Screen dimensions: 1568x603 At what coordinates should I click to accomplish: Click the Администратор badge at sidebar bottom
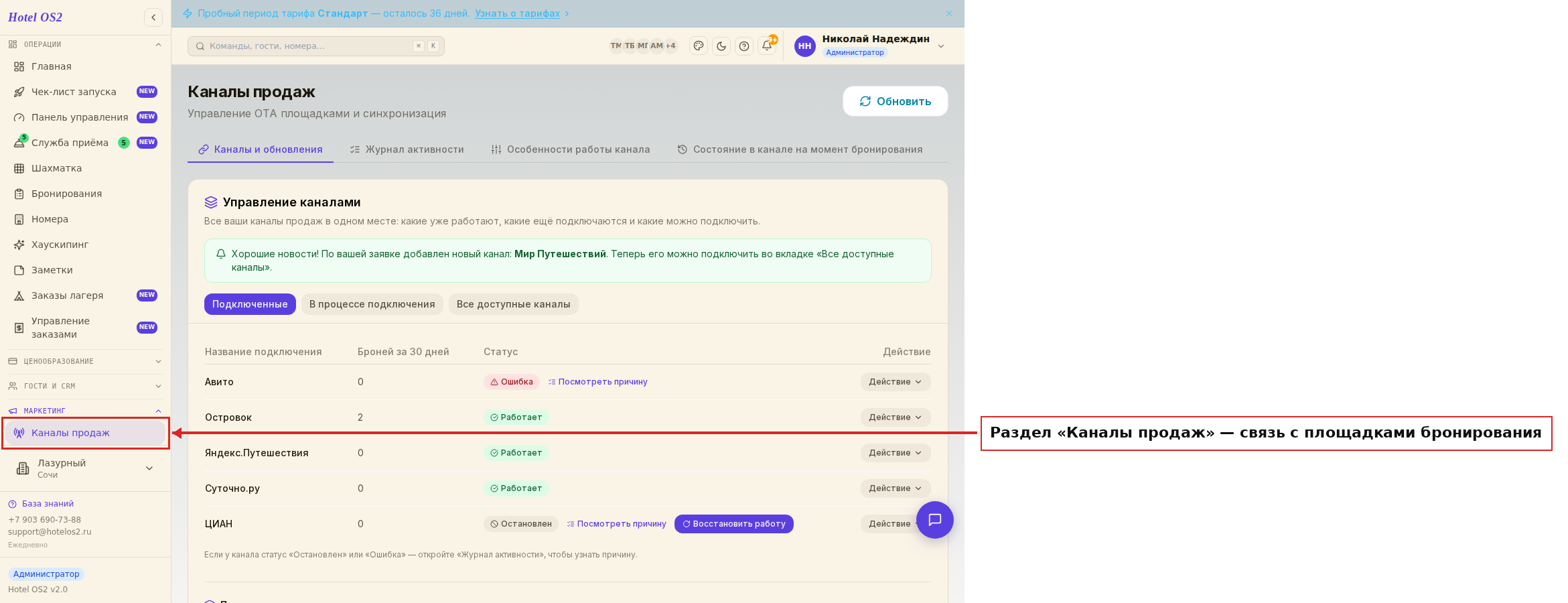coord(46,574)
